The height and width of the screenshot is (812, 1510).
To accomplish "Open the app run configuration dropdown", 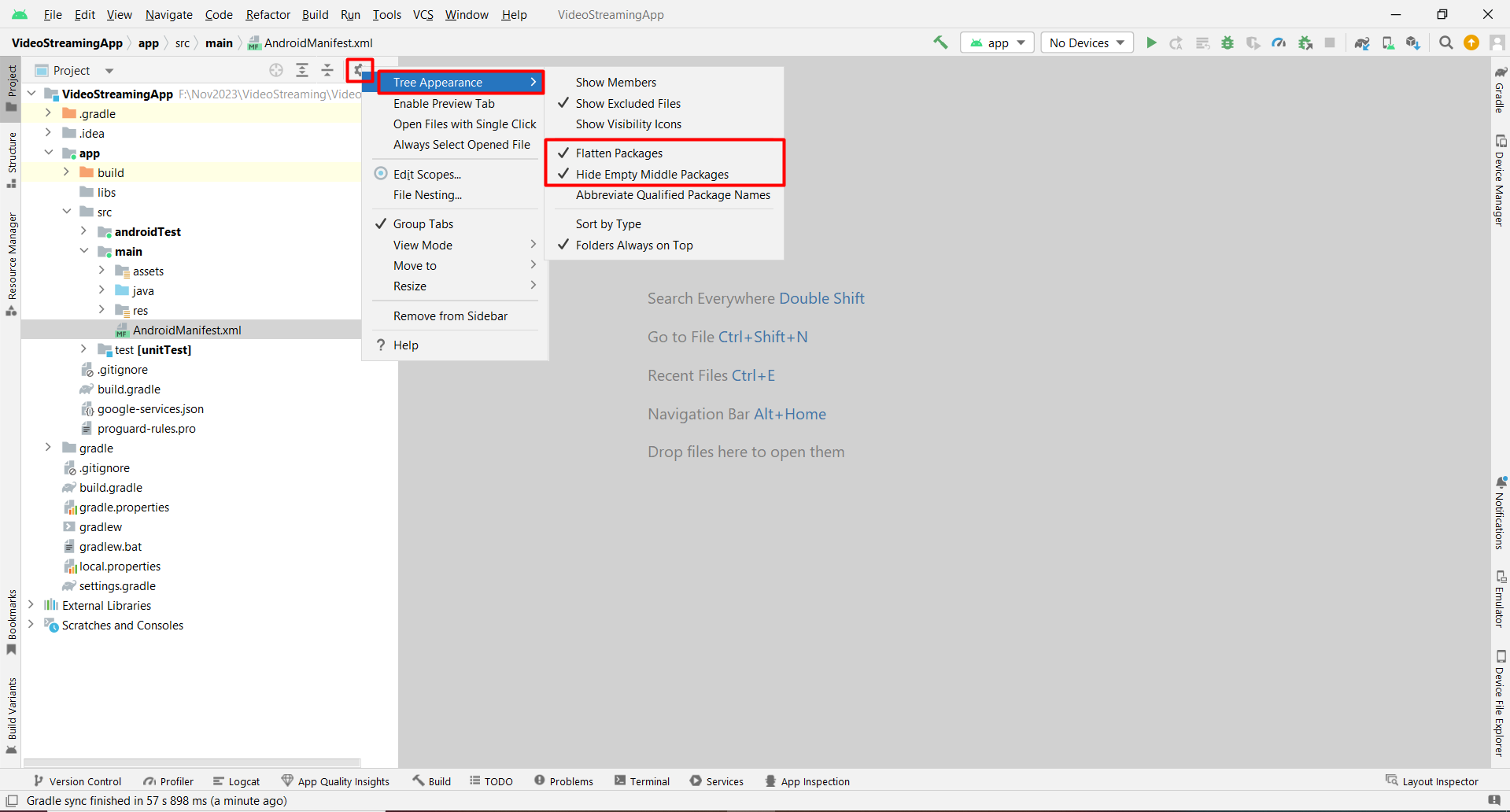I will click(x=997, y=42).
